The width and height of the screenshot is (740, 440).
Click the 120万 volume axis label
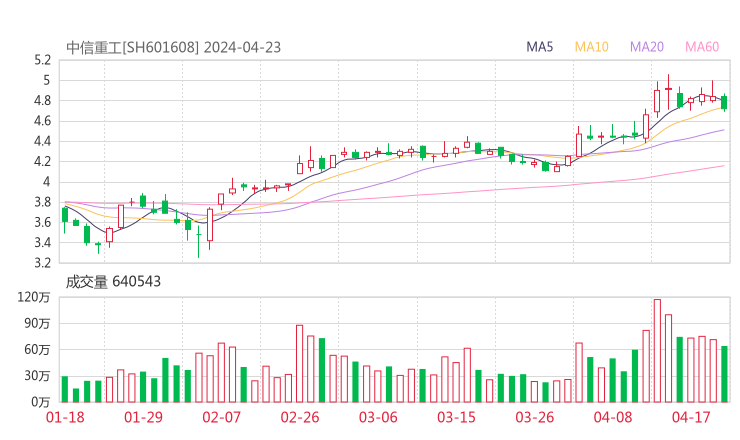pos(34,297)
